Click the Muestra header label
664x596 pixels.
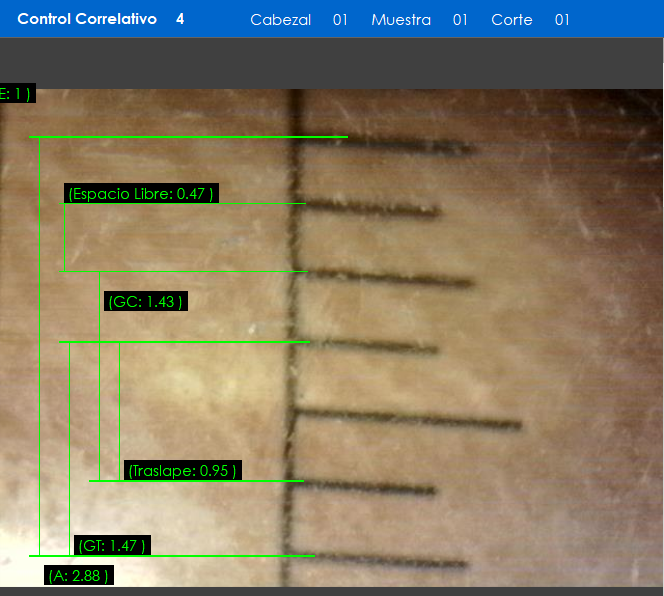pos(401,20)
